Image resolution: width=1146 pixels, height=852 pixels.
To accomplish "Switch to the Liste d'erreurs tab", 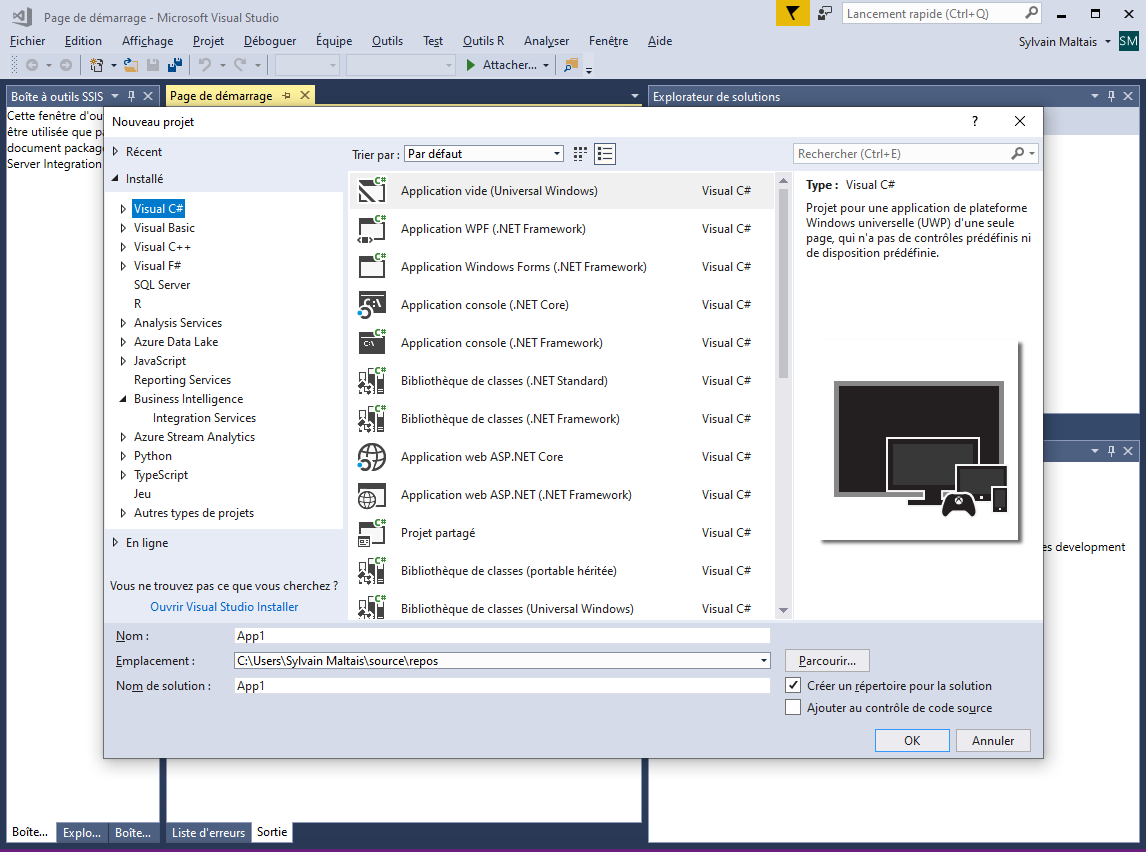I will tap(208, 832).
